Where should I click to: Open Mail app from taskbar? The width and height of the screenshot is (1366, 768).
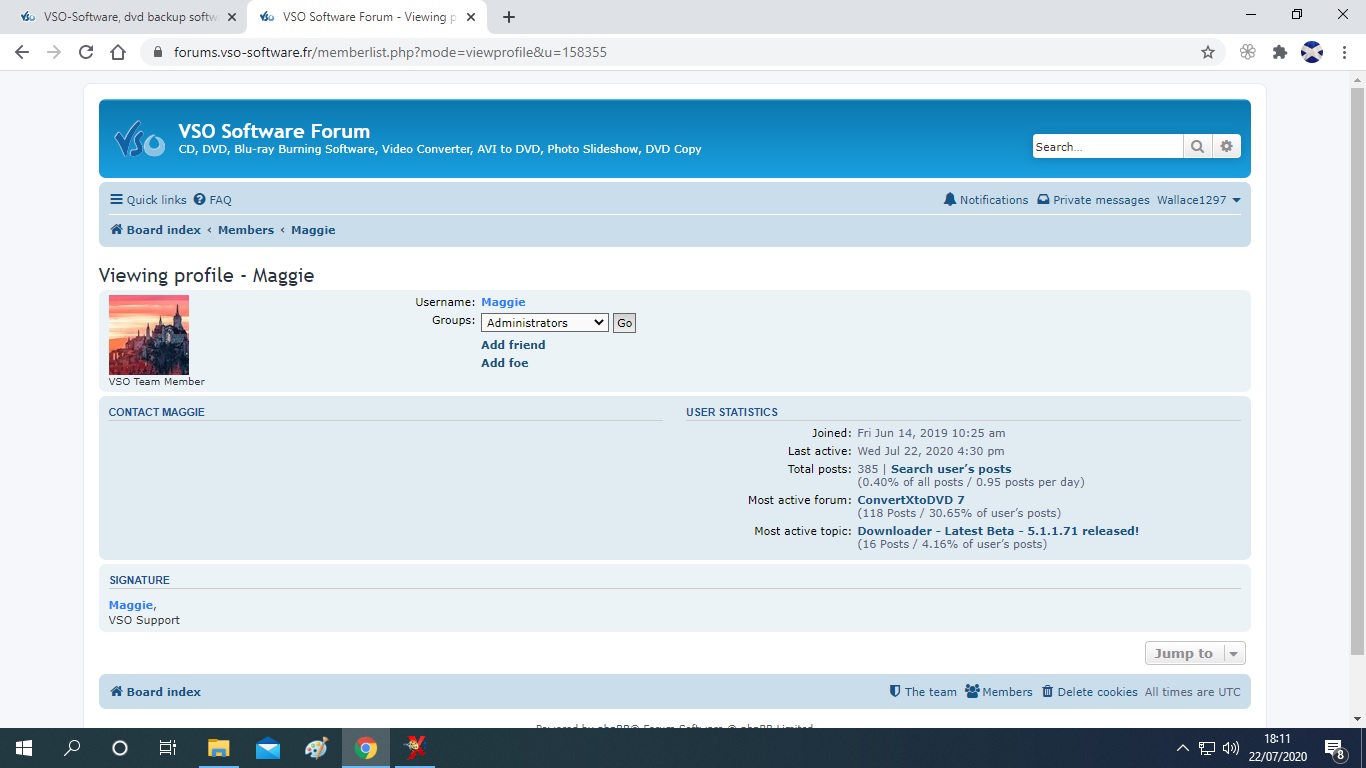coord(267,748)
